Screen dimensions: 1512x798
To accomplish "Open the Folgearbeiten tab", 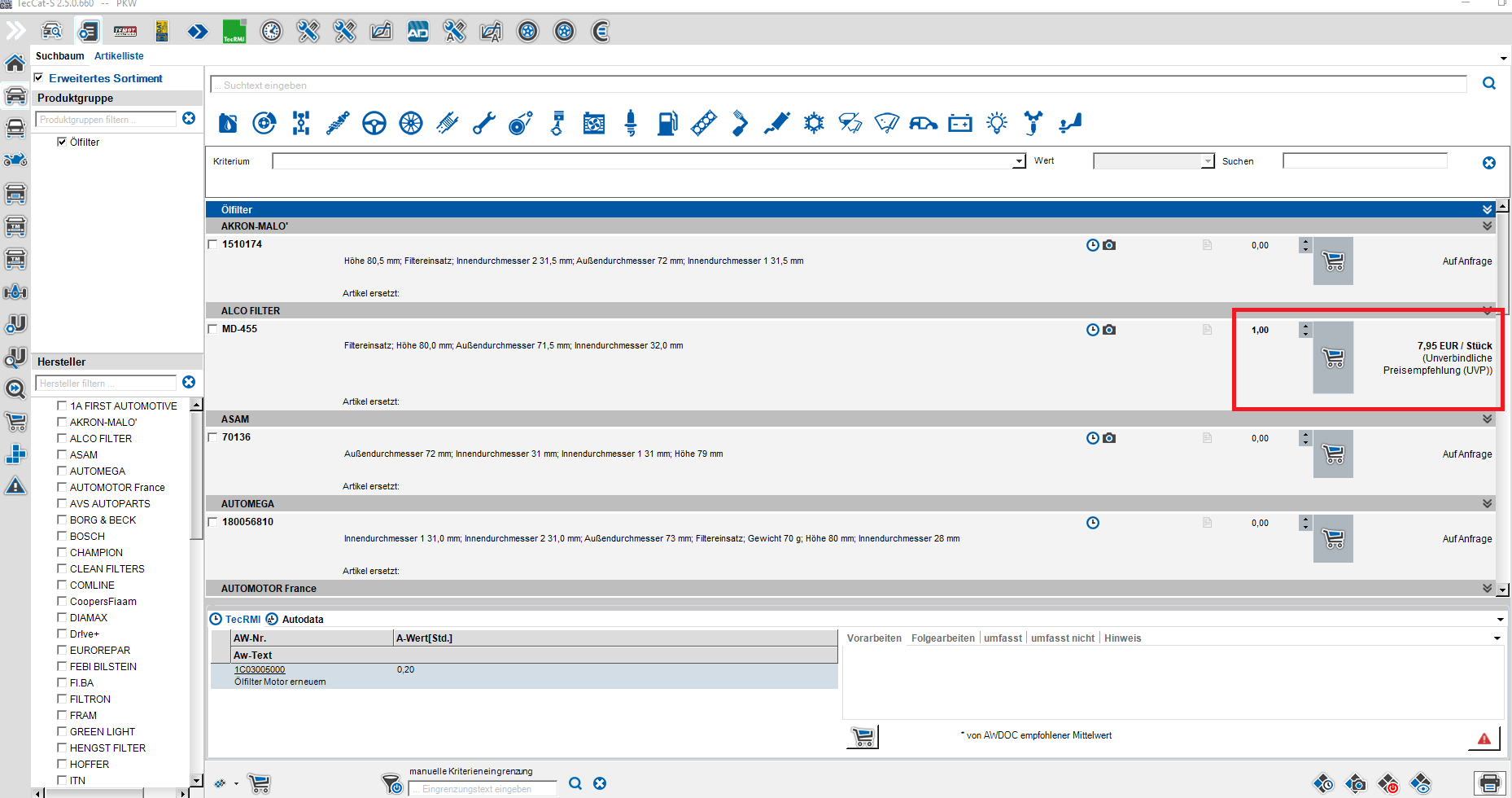I will click(x=943, y=638).
